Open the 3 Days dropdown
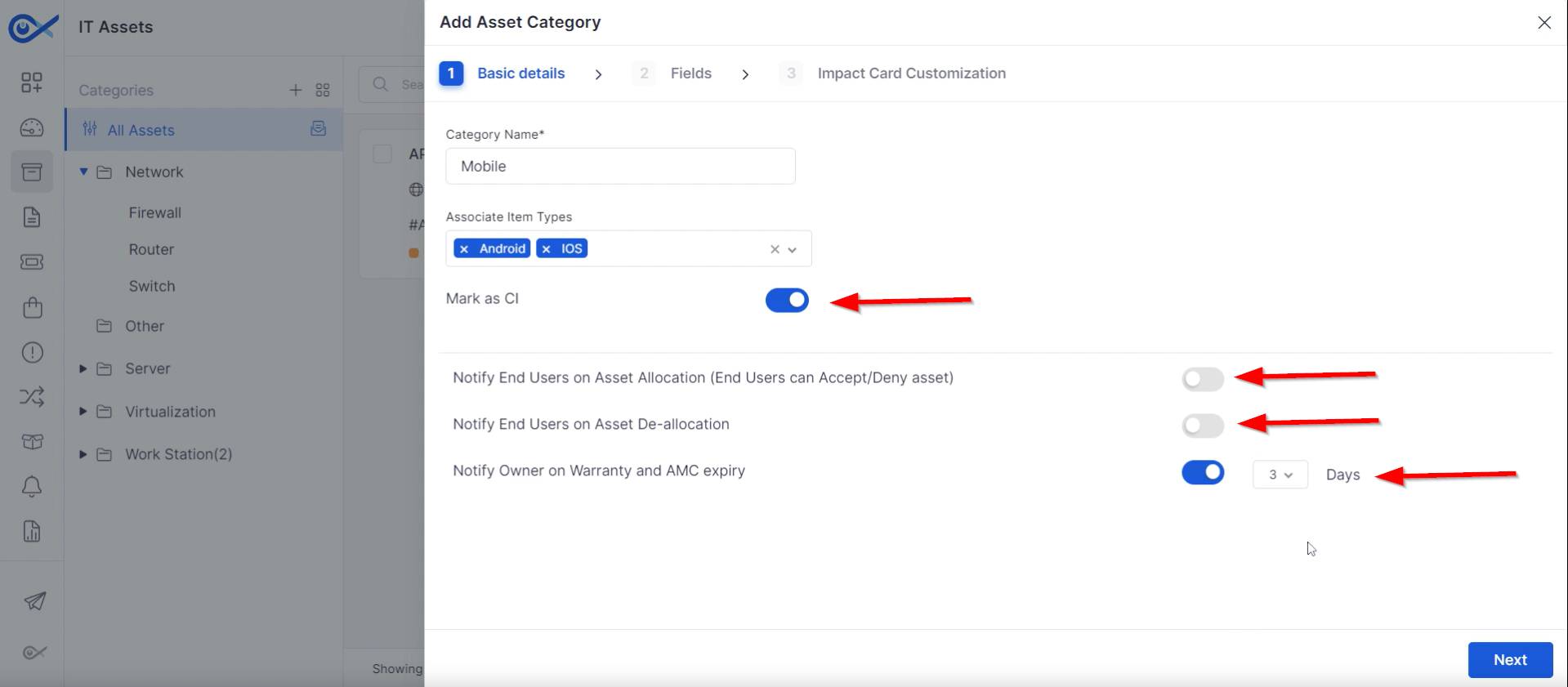This screenshot has height=687, width=1568. click(x=1280, y=475)
